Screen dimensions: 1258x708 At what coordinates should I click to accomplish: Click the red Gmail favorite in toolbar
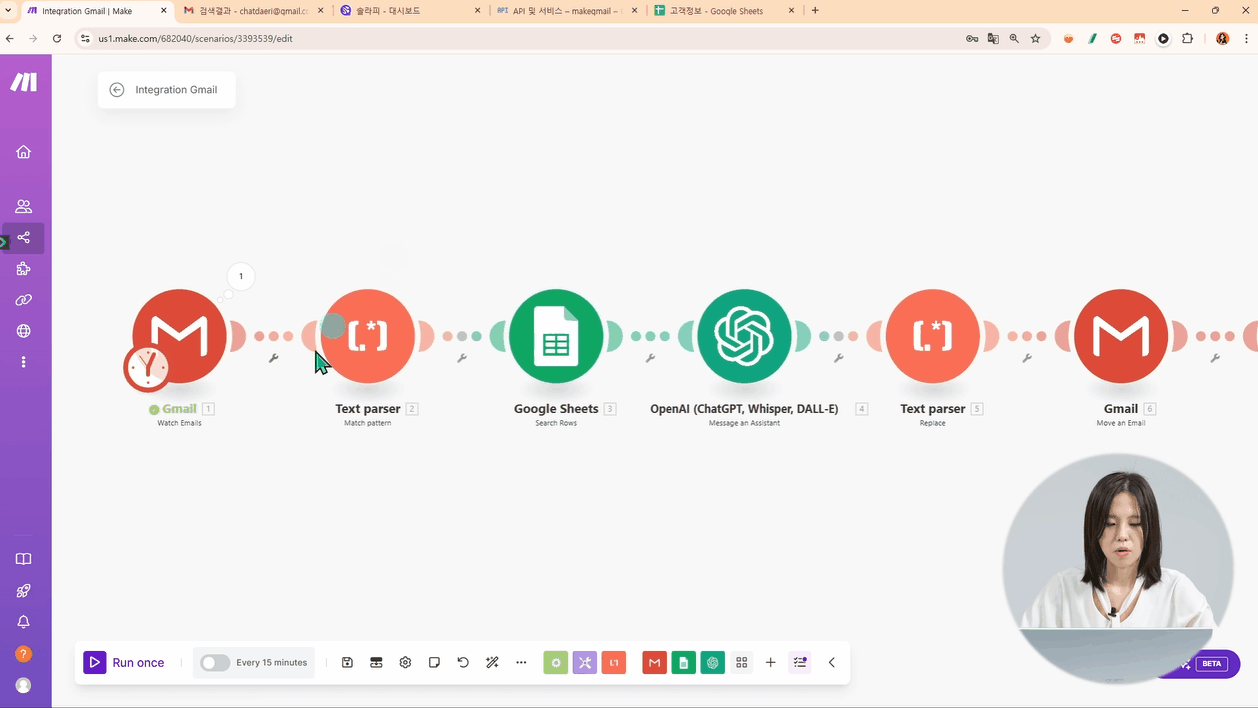[x=654, y=662]
